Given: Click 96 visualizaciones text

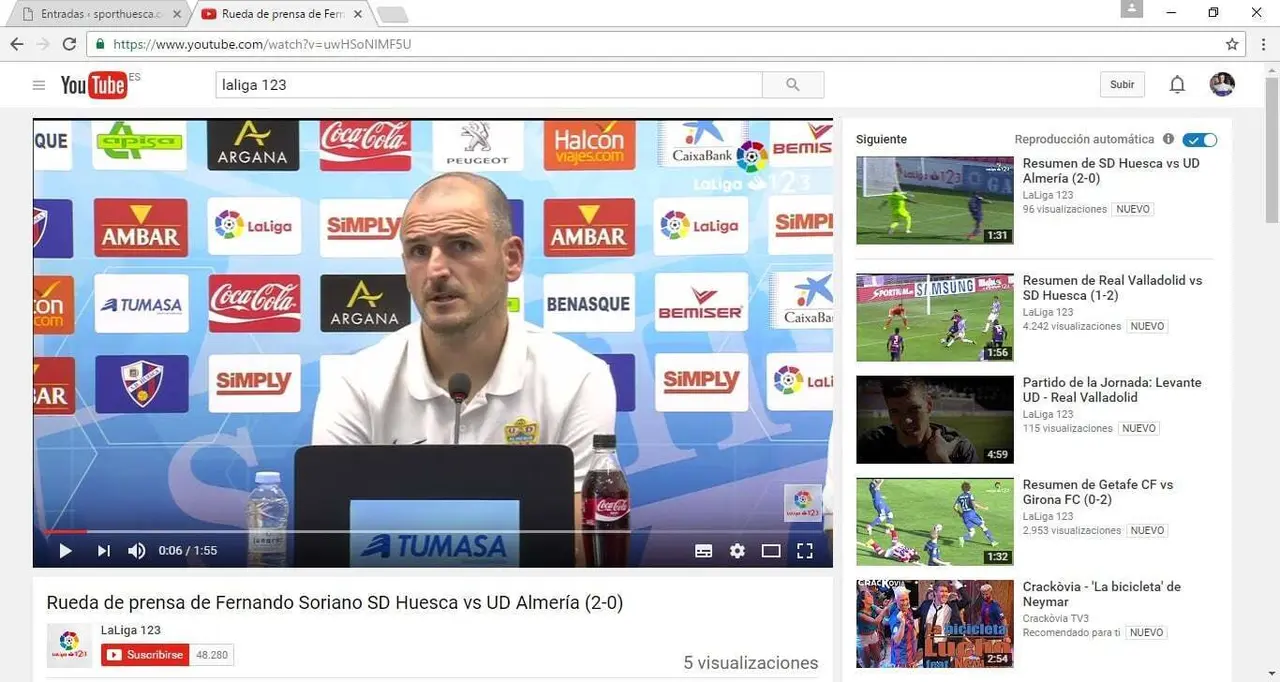Looking at the screenshot, I should [x=1065, y=209].
